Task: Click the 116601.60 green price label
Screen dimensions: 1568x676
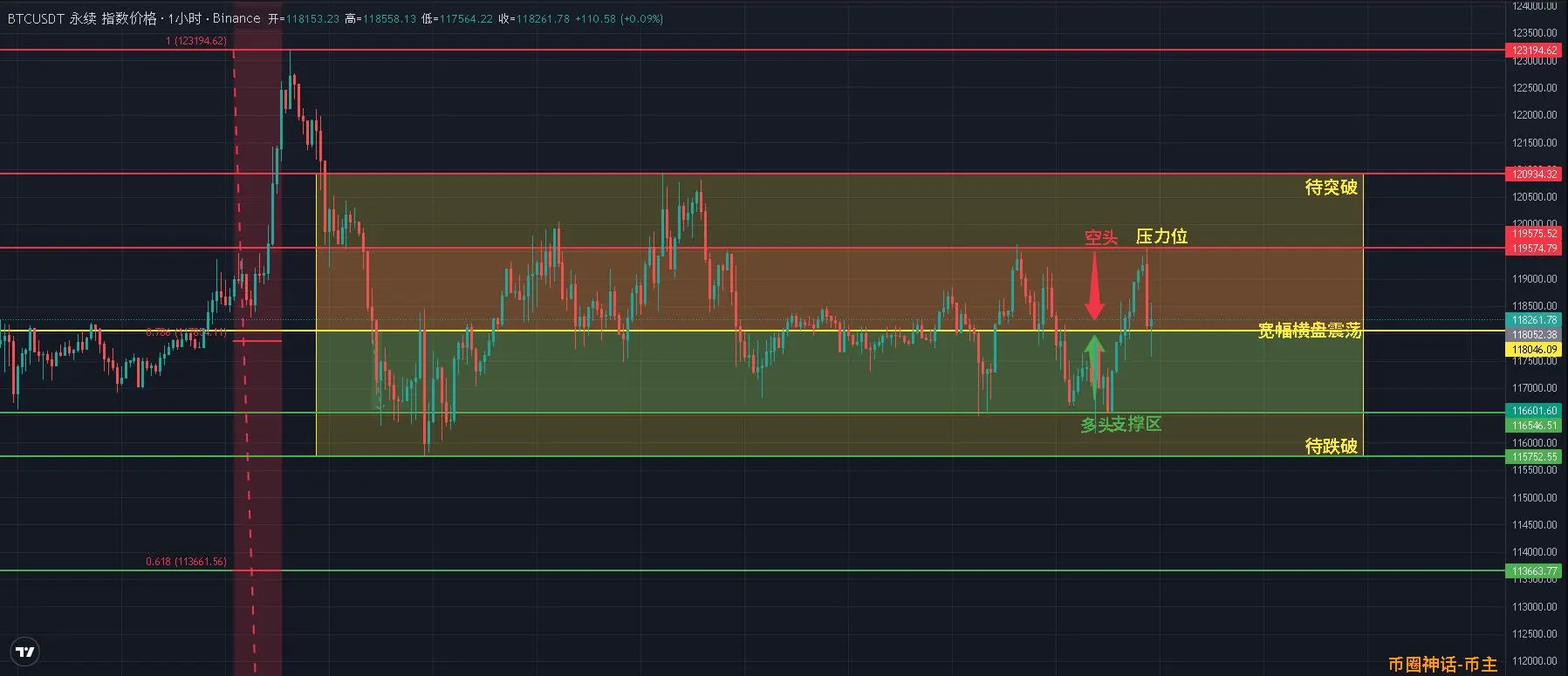Action: (1535, 411)
